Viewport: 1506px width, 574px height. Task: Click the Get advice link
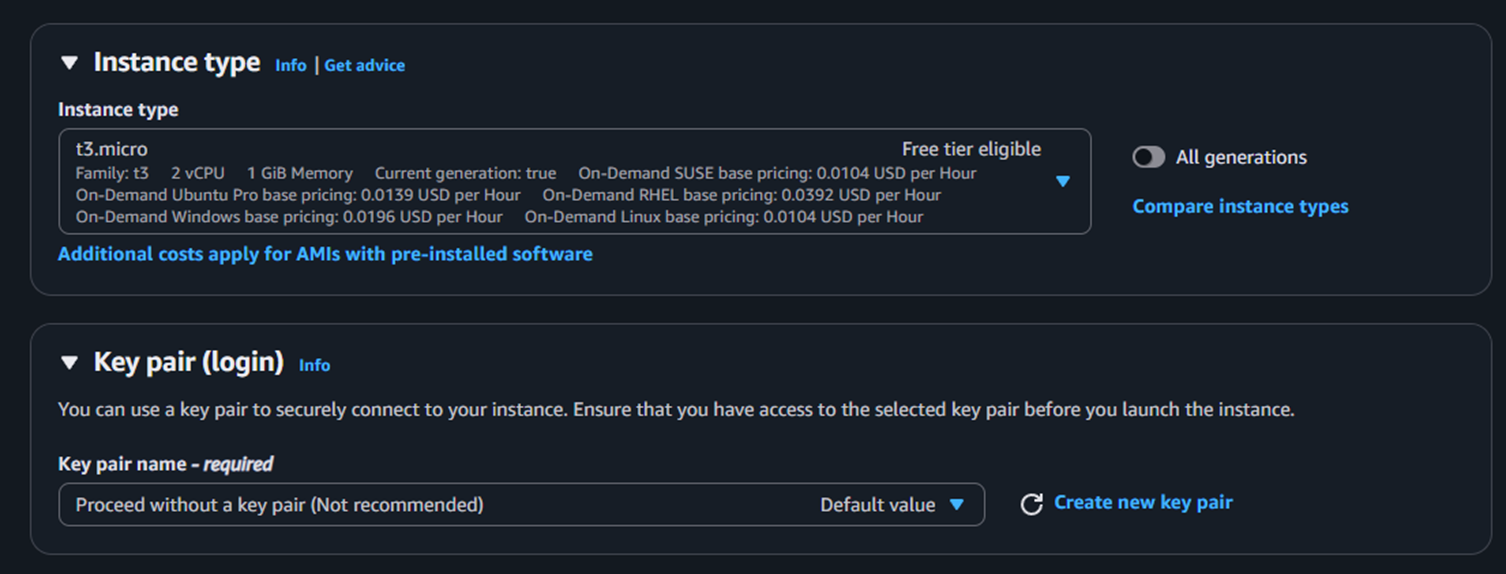(364, 65)
